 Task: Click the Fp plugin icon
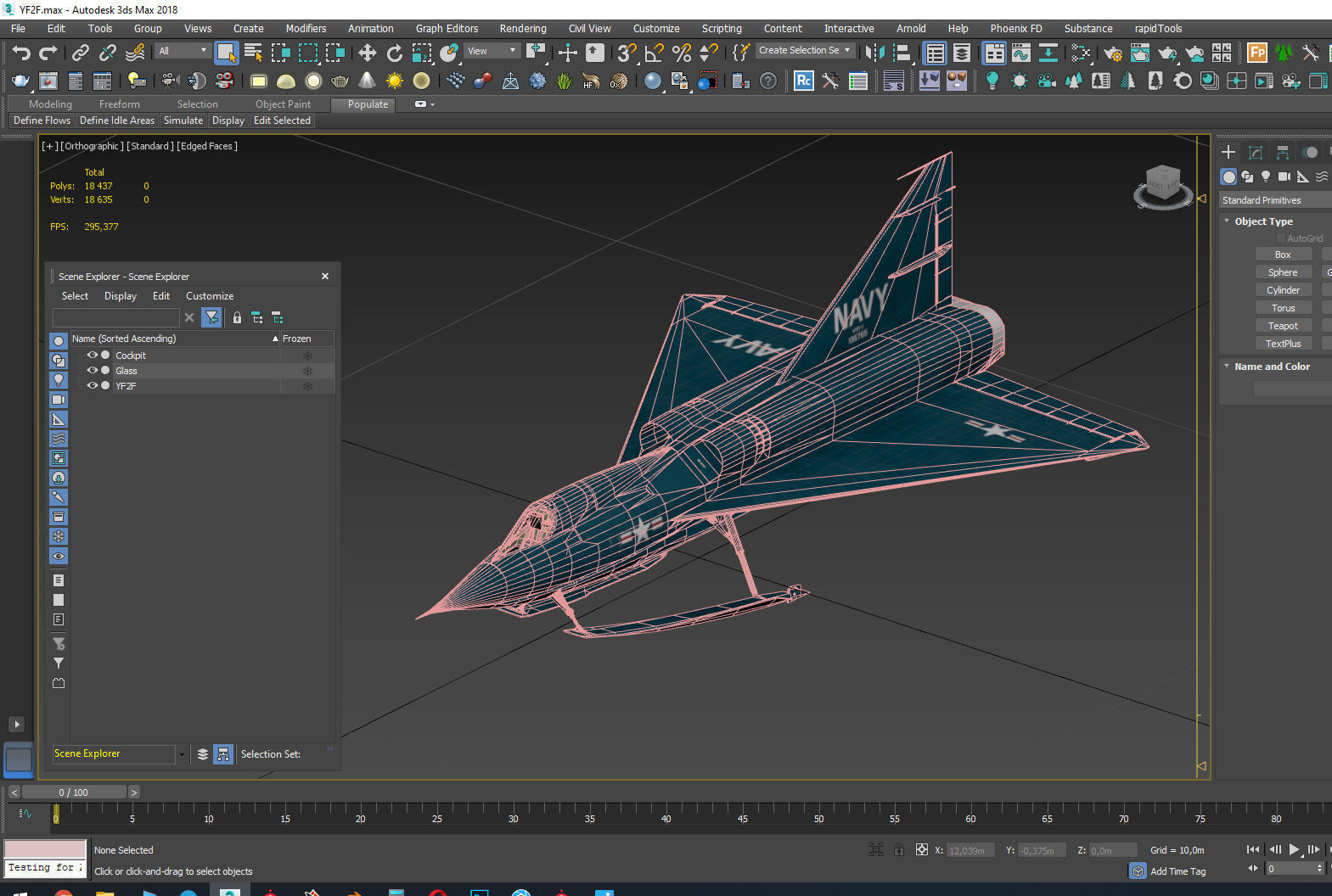(x=1257, y=53)
